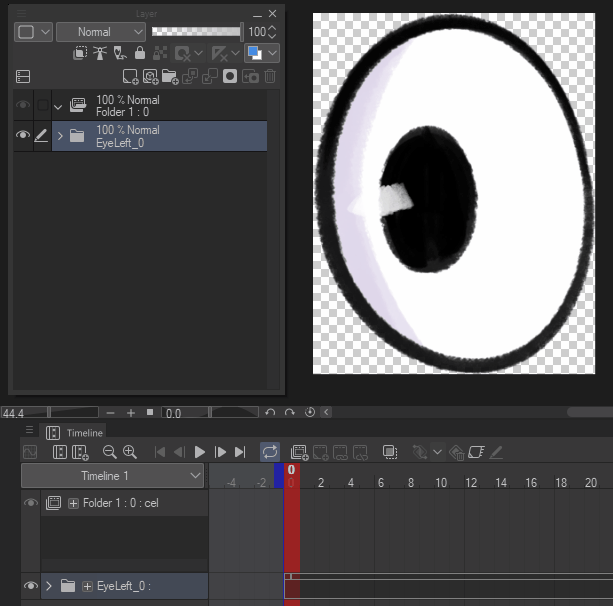613x606 pixels.
Task: Delete layer using the trash icon
Action: 270,76
